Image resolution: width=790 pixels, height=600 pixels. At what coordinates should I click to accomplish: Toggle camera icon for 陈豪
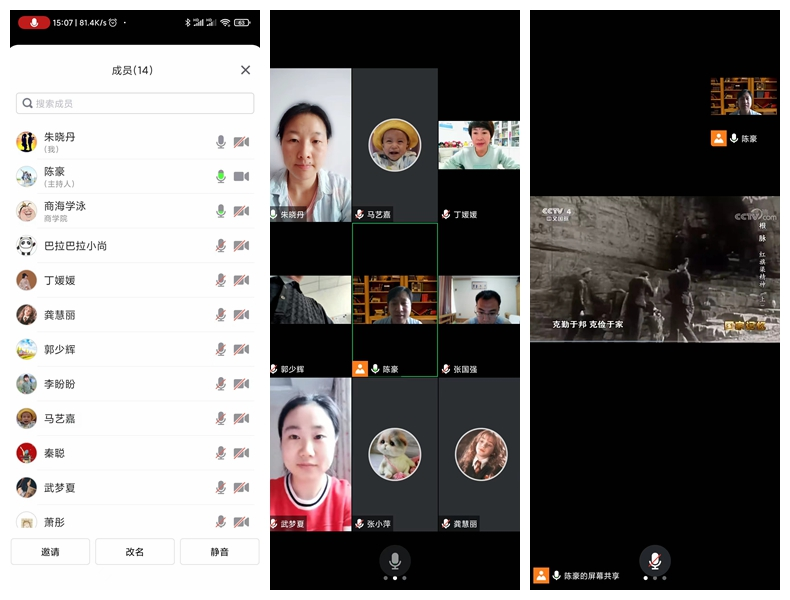(x=241, y=177)
